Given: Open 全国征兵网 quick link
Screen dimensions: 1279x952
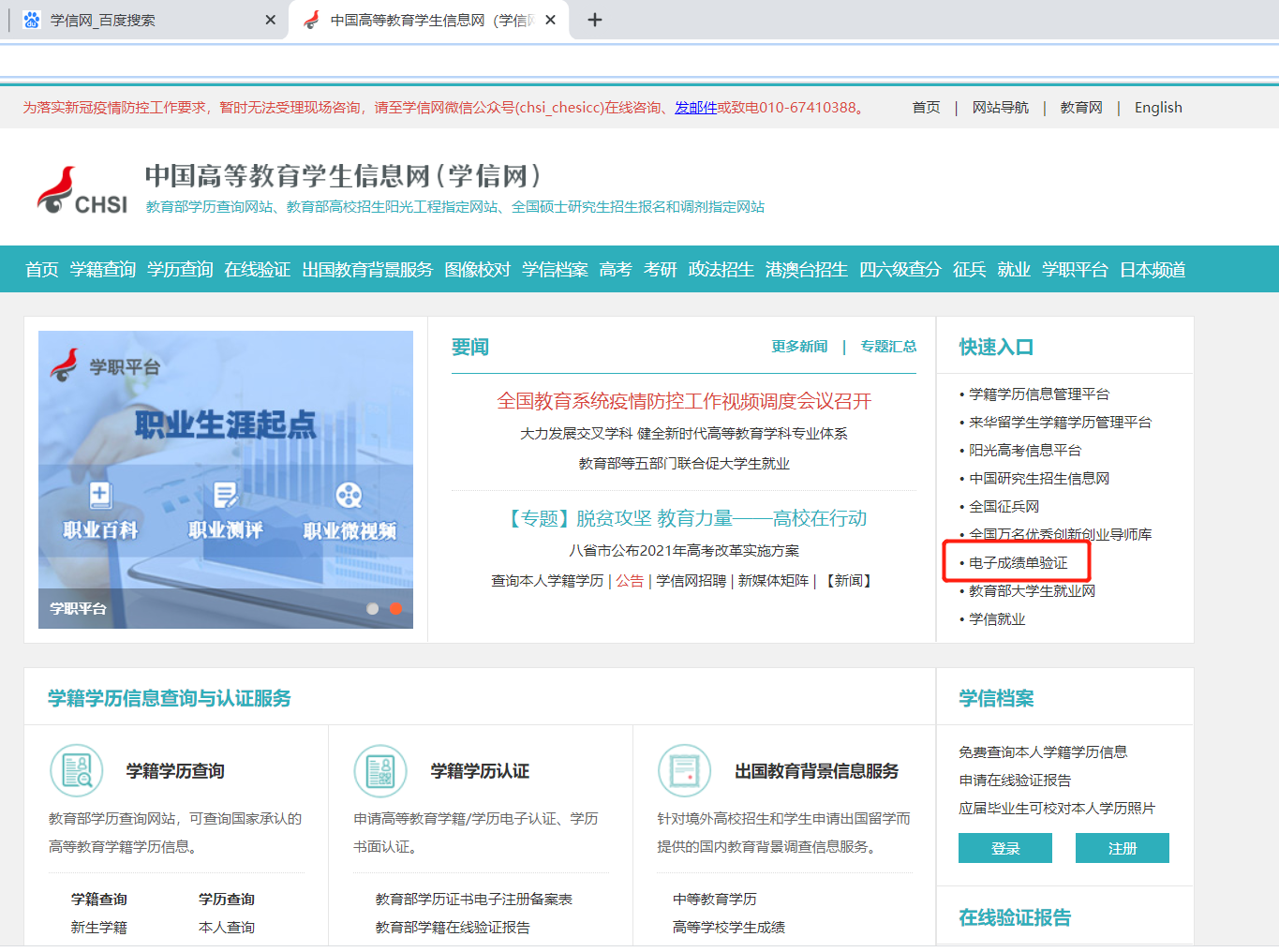Looking at the screenshot, I should (x=1004, y=507).
